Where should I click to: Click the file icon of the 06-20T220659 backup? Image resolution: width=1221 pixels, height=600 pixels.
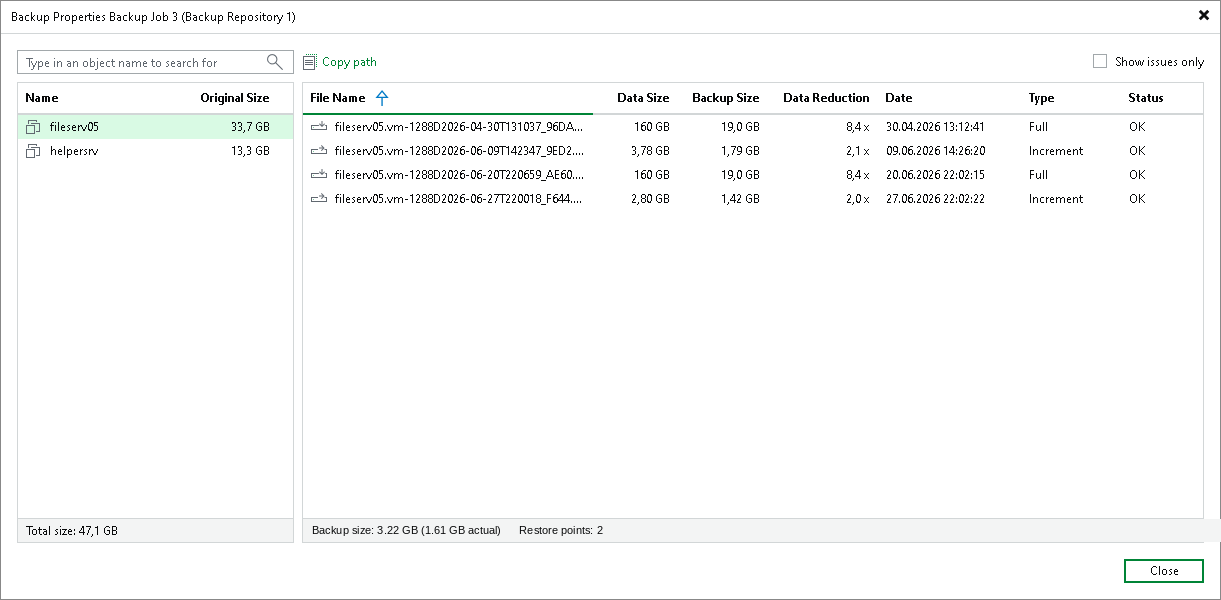pos(319,175)
